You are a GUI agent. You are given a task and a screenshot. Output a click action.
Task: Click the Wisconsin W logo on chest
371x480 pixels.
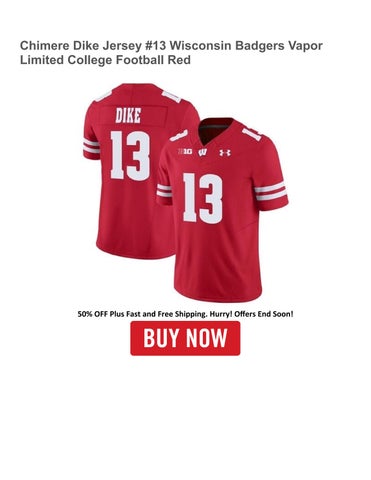(202, 152)
